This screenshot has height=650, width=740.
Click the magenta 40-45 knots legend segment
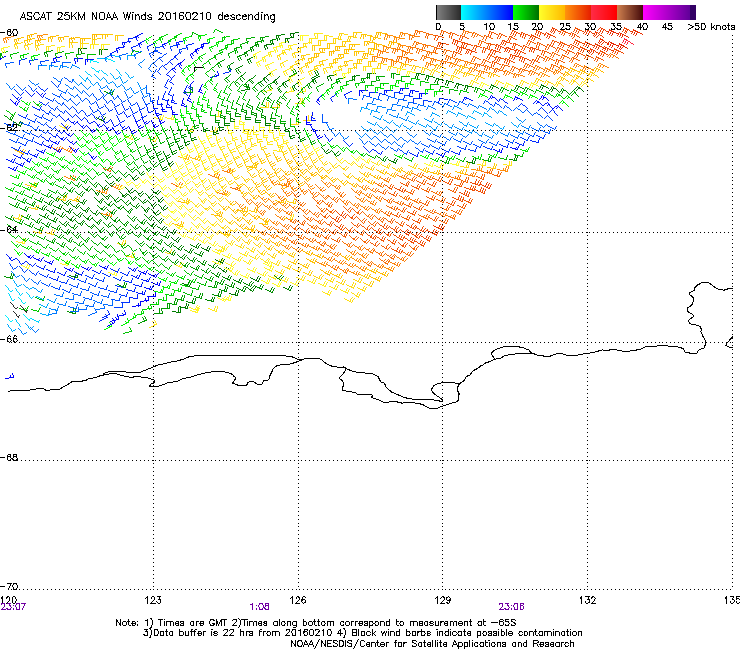click(656, 12)
